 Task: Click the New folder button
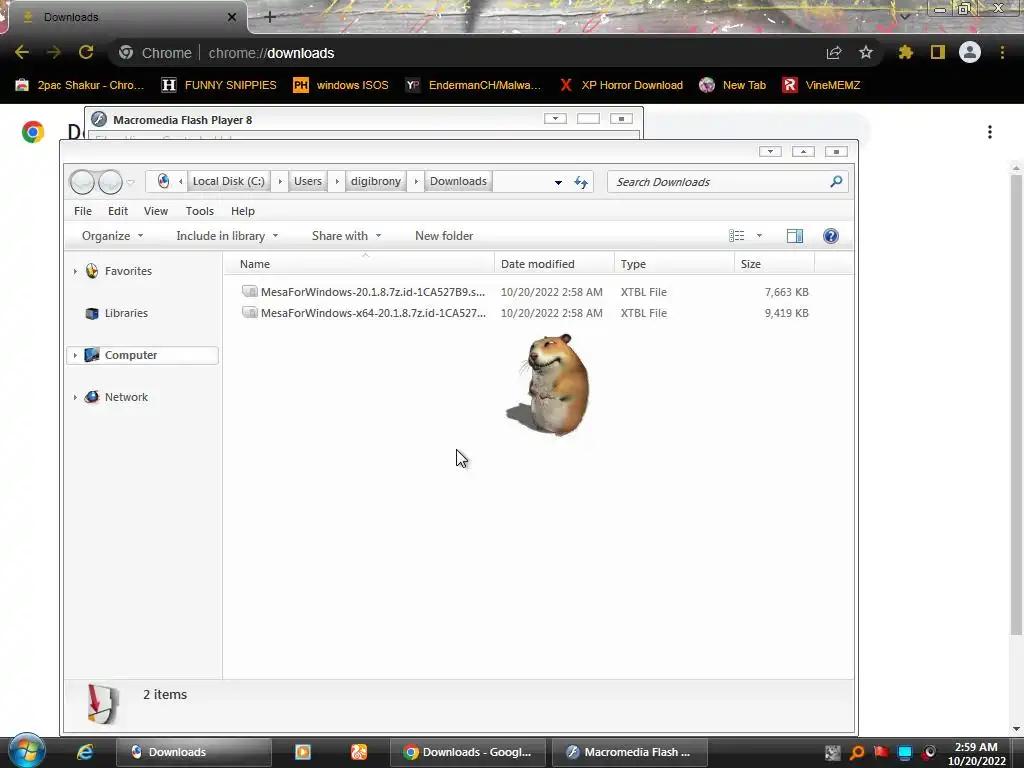coord(444,236)
